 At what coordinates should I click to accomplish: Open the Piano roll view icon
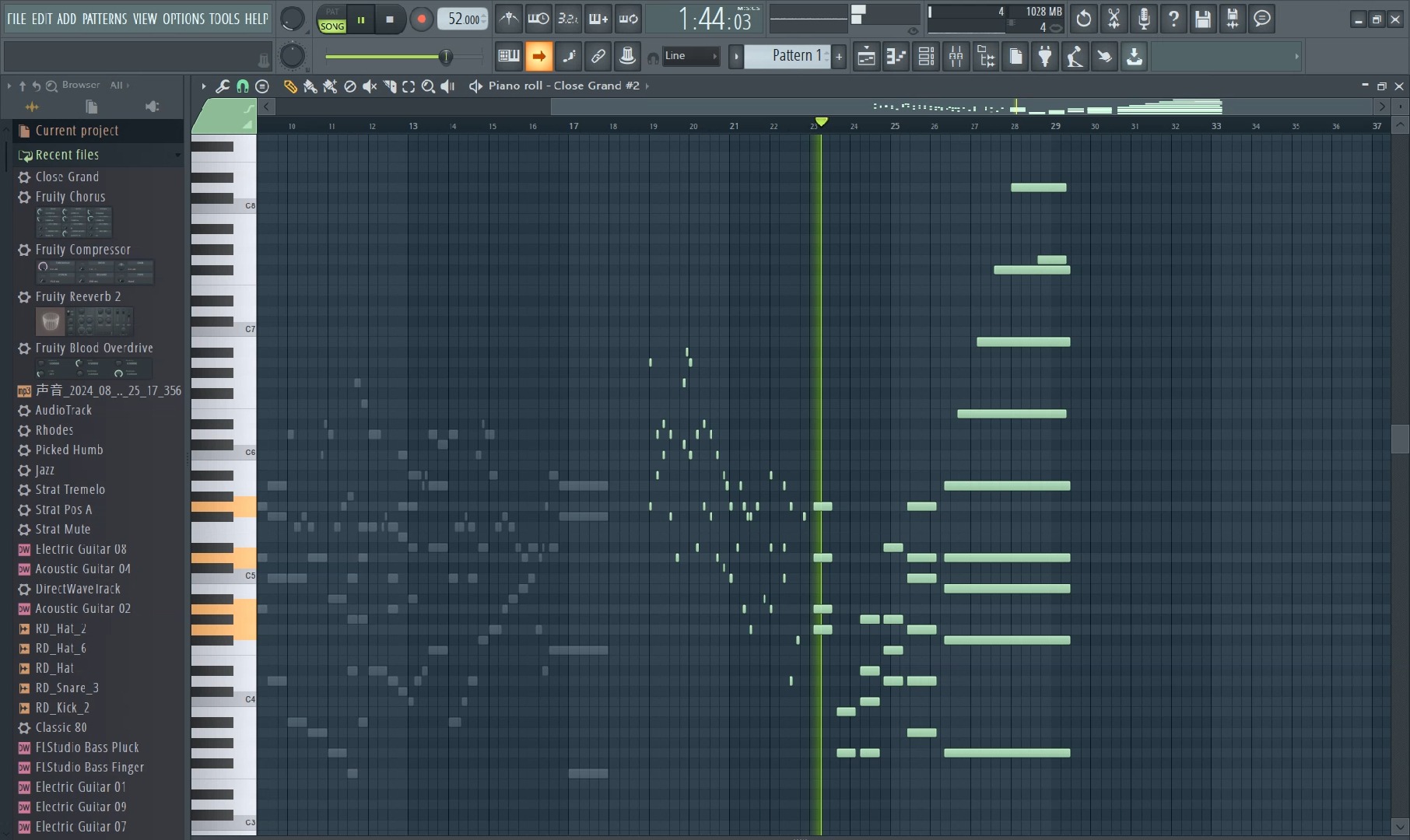896,56
